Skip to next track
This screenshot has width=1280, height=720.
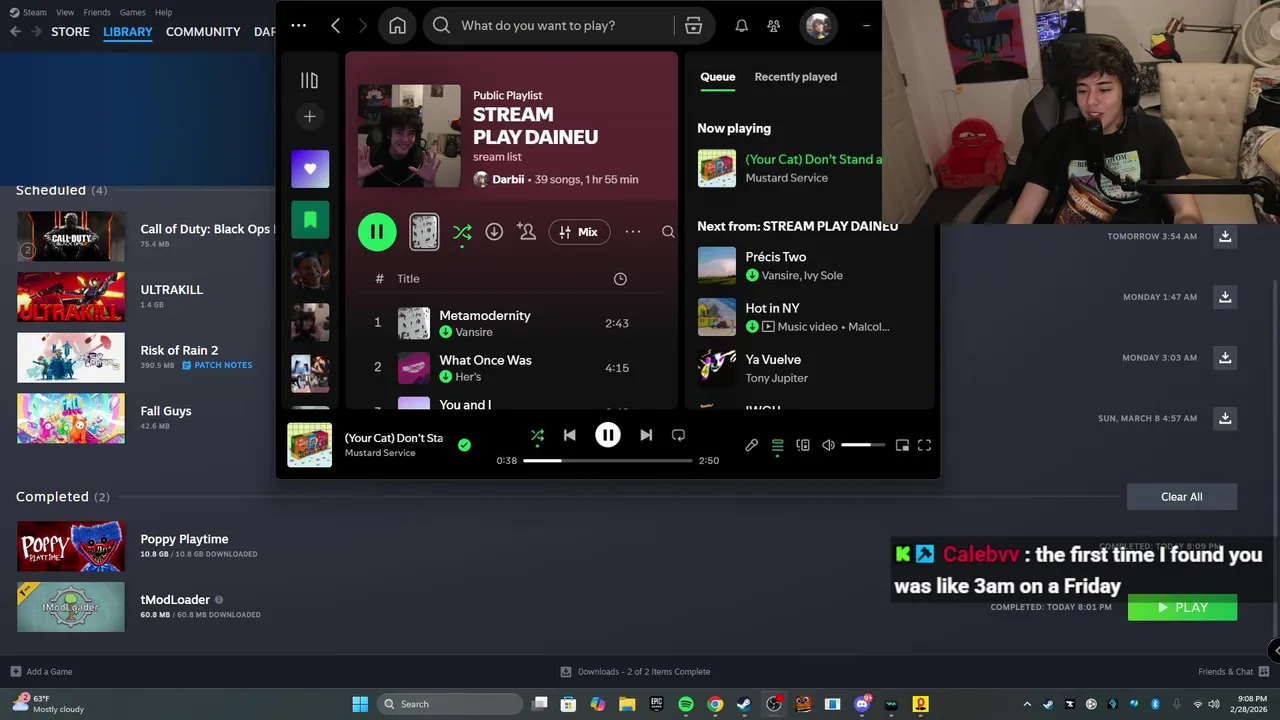(x=646, y=435)
